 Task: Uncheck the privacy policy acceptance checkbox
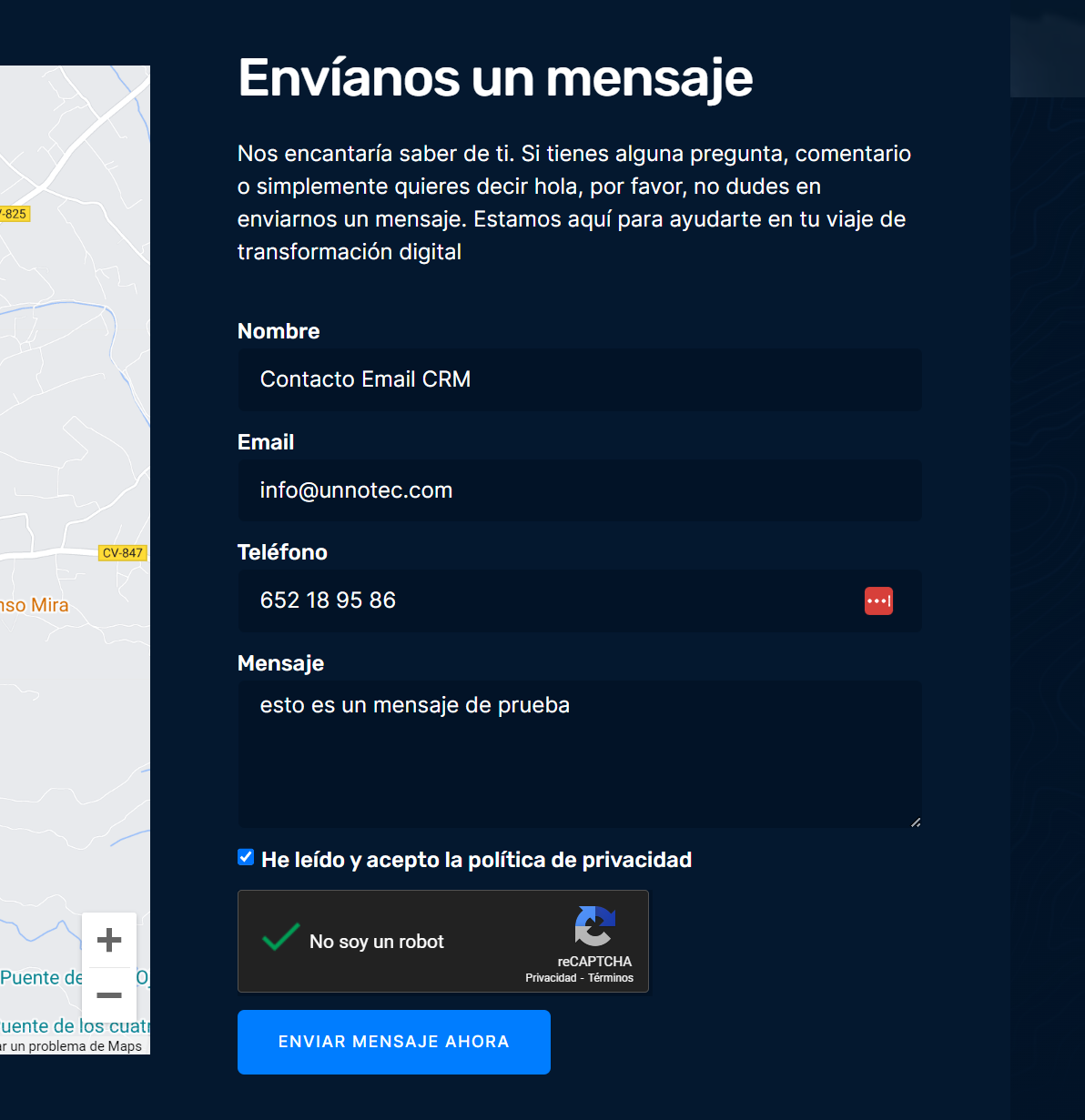[x=246, y=857]
